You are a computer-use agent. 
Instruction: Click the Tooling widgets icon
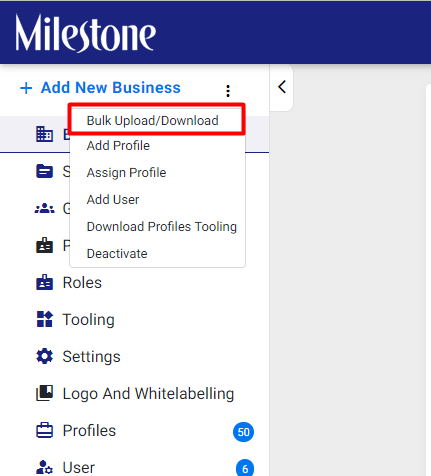click(x=44, y=319)
